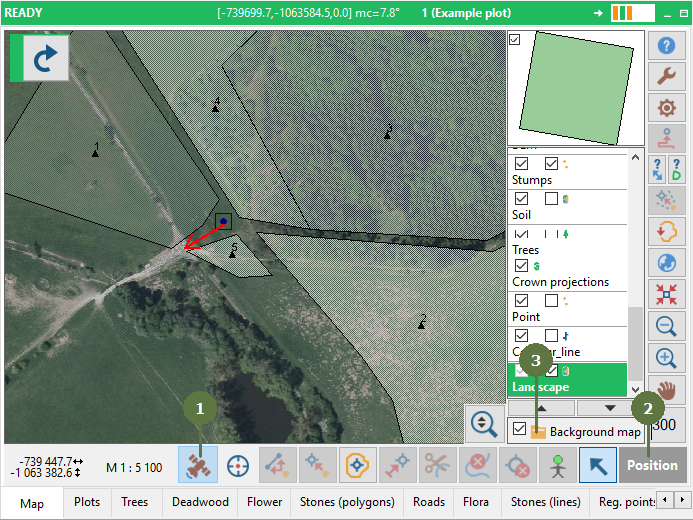This screenshot has width=693, height=520.
Task: Activate the hand pan tool
Action: (666, 391)
